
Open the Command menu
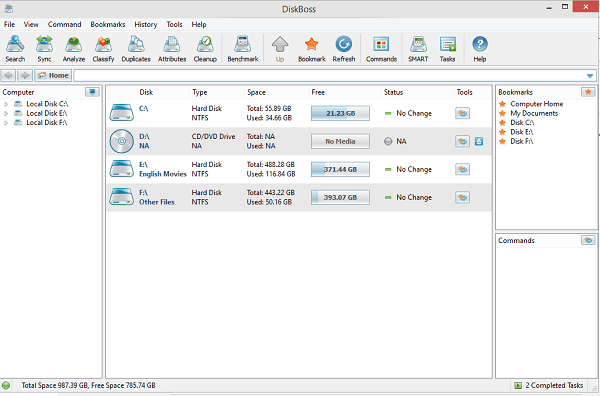click(64, 24)
